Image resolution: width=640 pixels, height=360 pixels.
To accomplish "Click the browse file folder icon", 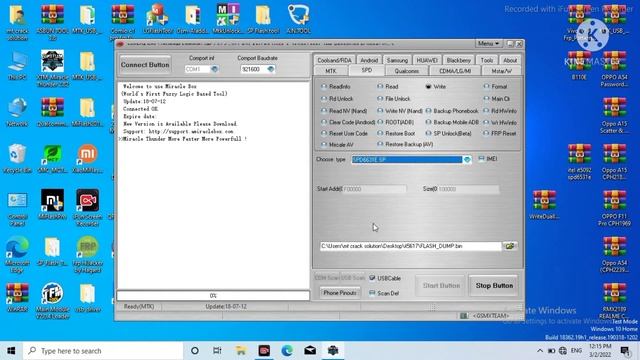I will tap(510, 246).
